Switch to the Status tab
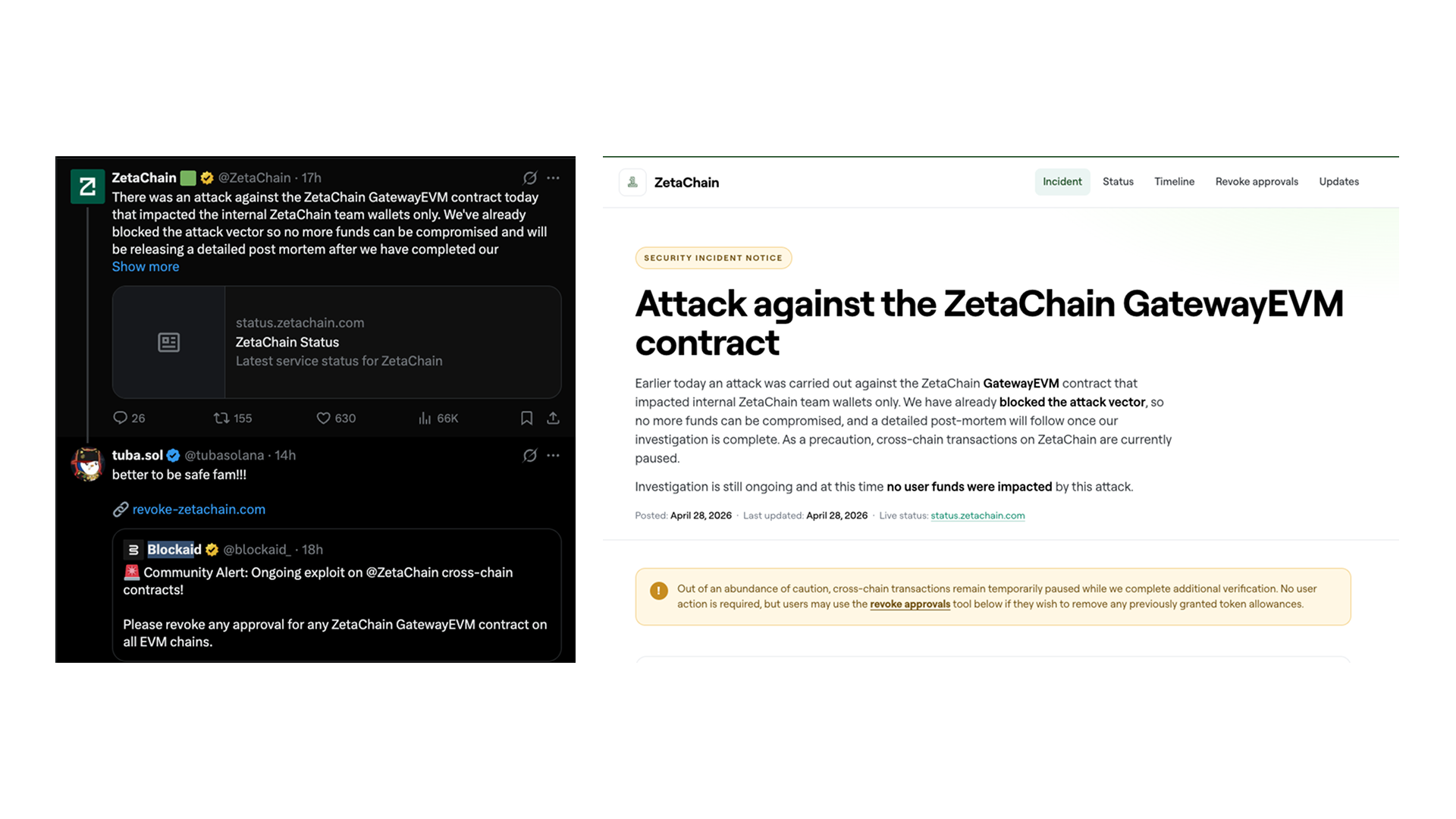 click(x=1118, y=182)
